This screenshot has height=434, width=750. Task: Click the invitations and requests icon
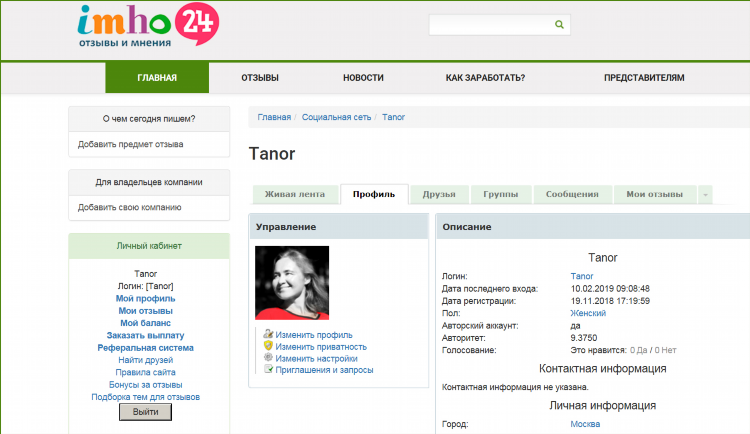tap(268, 369)
